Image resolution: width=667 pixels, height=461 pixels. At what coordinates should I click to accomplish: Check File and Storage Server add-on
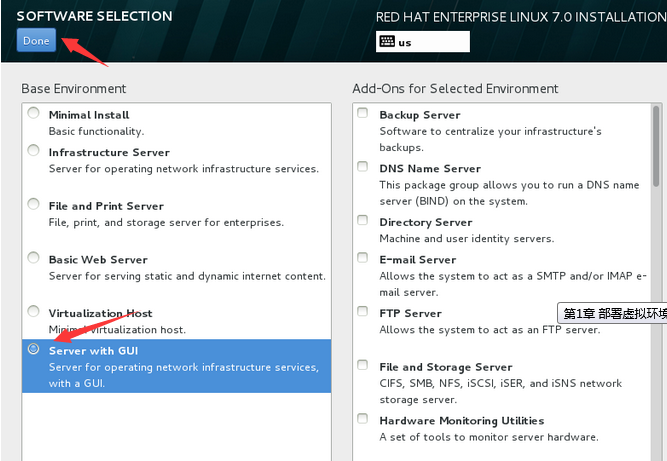[362, 365]
